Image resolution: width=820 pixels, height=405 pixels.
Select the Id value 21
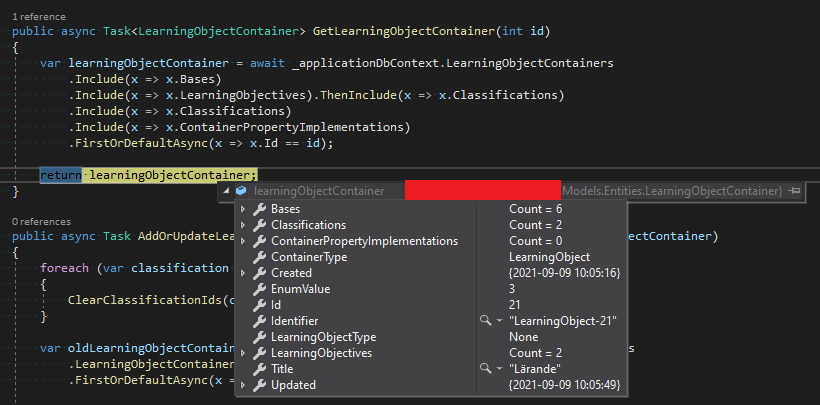click(x=515, y=305)
